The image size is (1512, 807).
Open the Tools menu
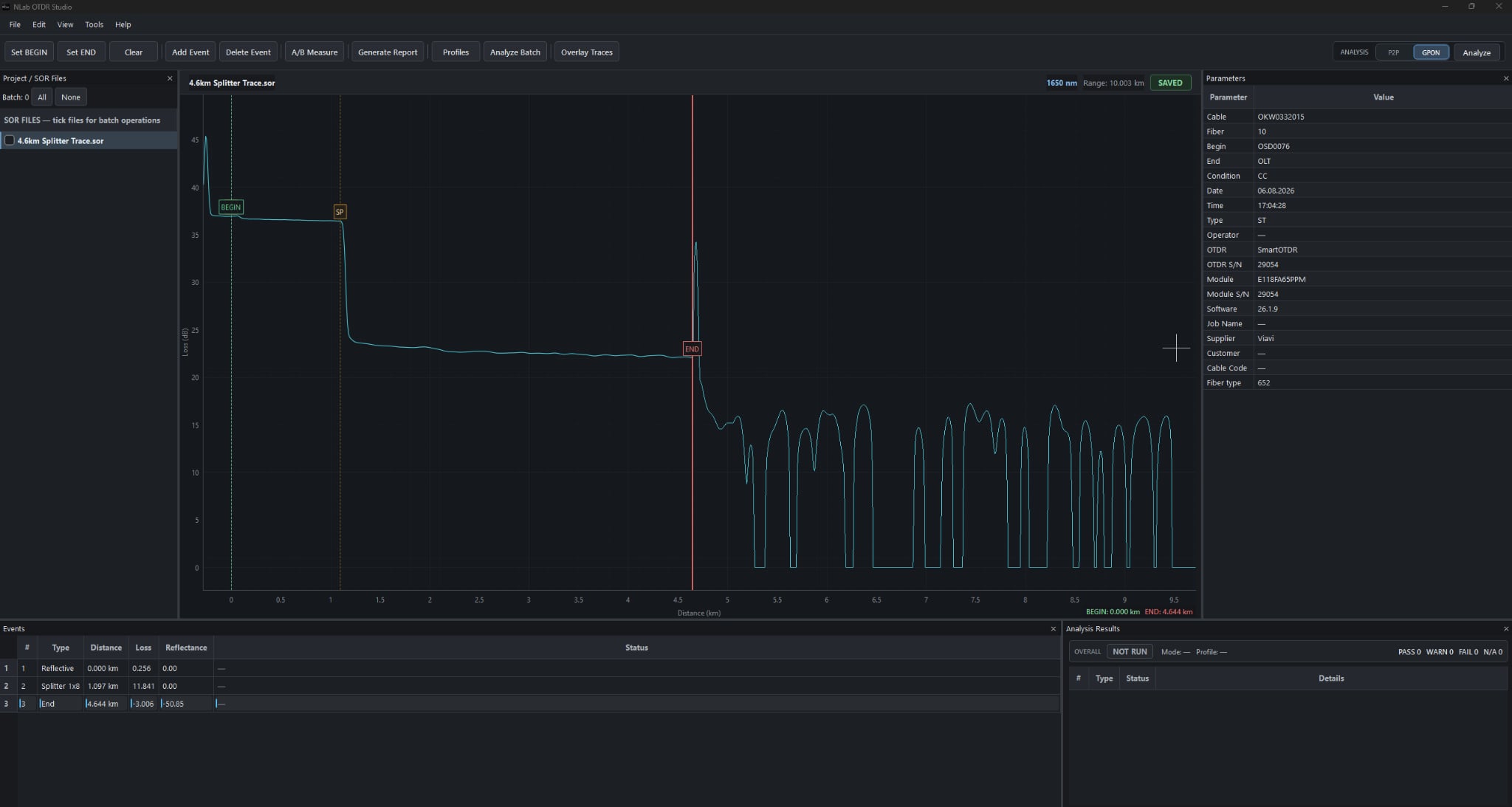pyautogui.click(x=94, y=24)
